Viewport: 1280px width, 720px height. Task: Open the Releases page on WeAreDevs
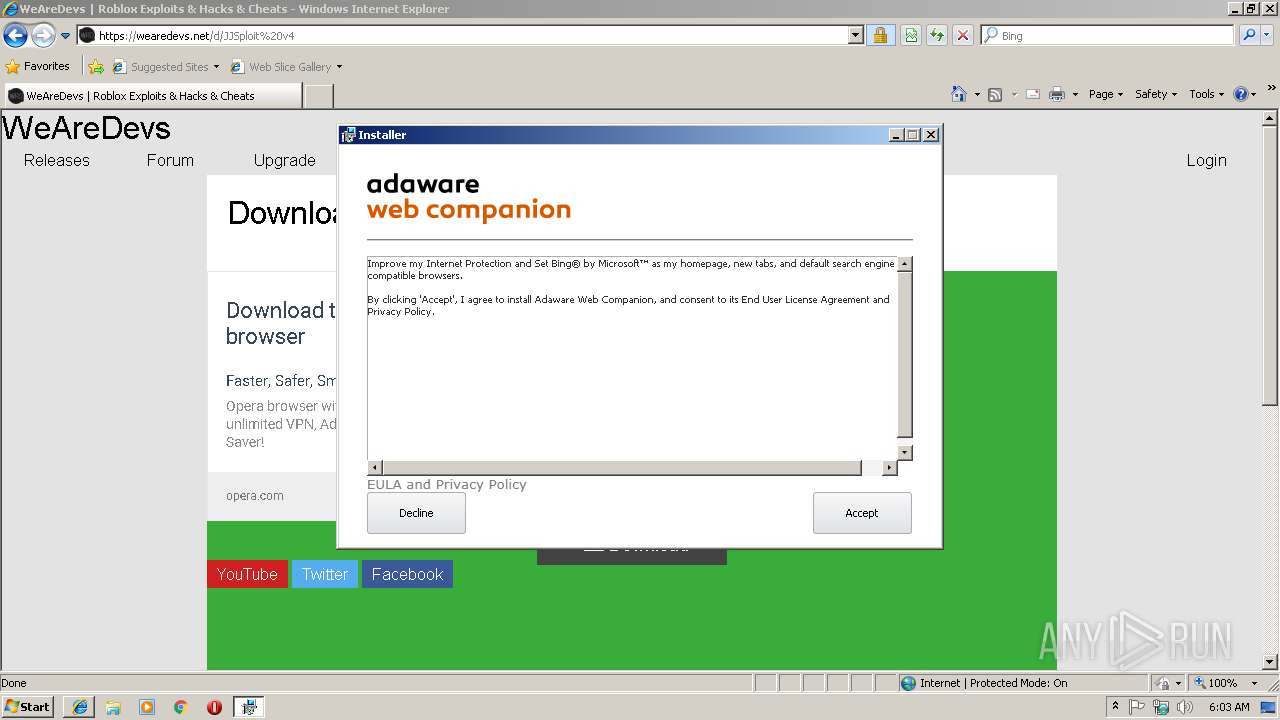57,160
